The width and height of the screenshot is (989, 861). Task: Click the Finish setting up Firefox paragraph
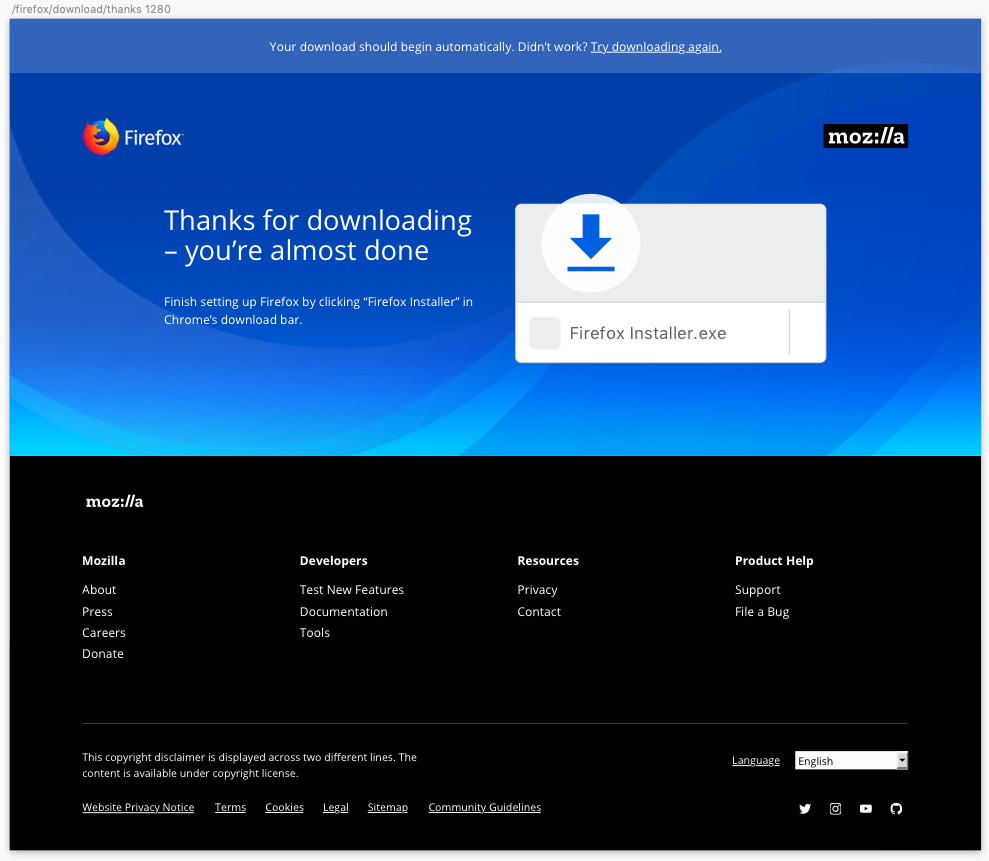click(x=319, y=310)
